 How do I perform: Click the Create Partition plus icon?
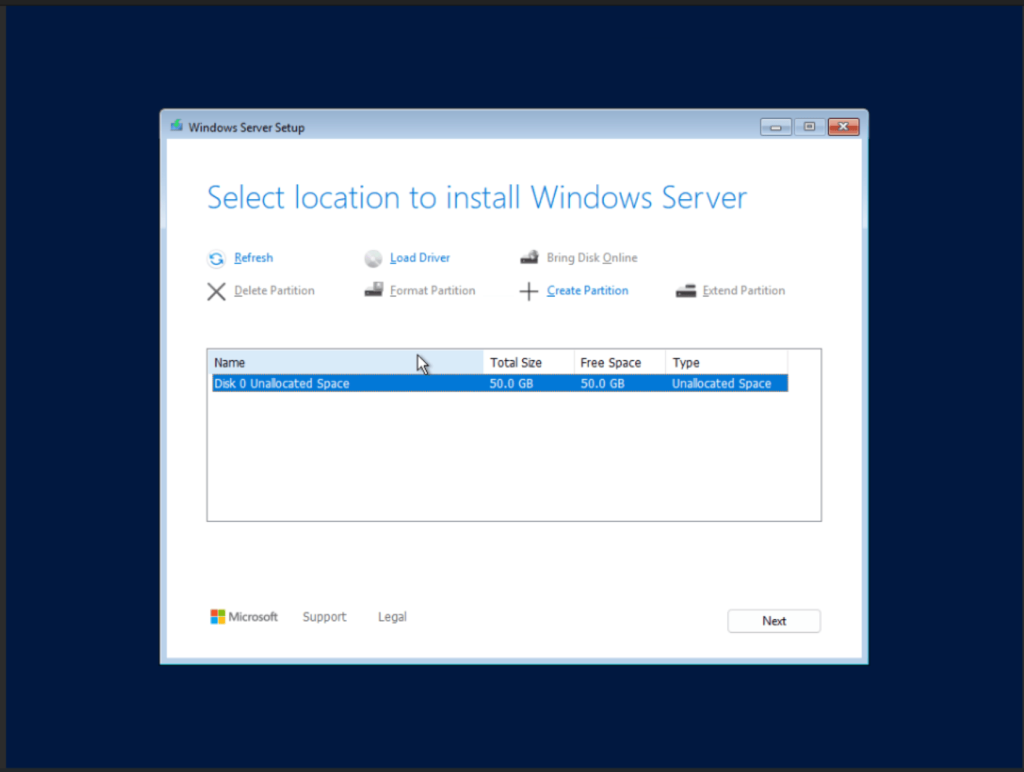click(x=529, y=291)
